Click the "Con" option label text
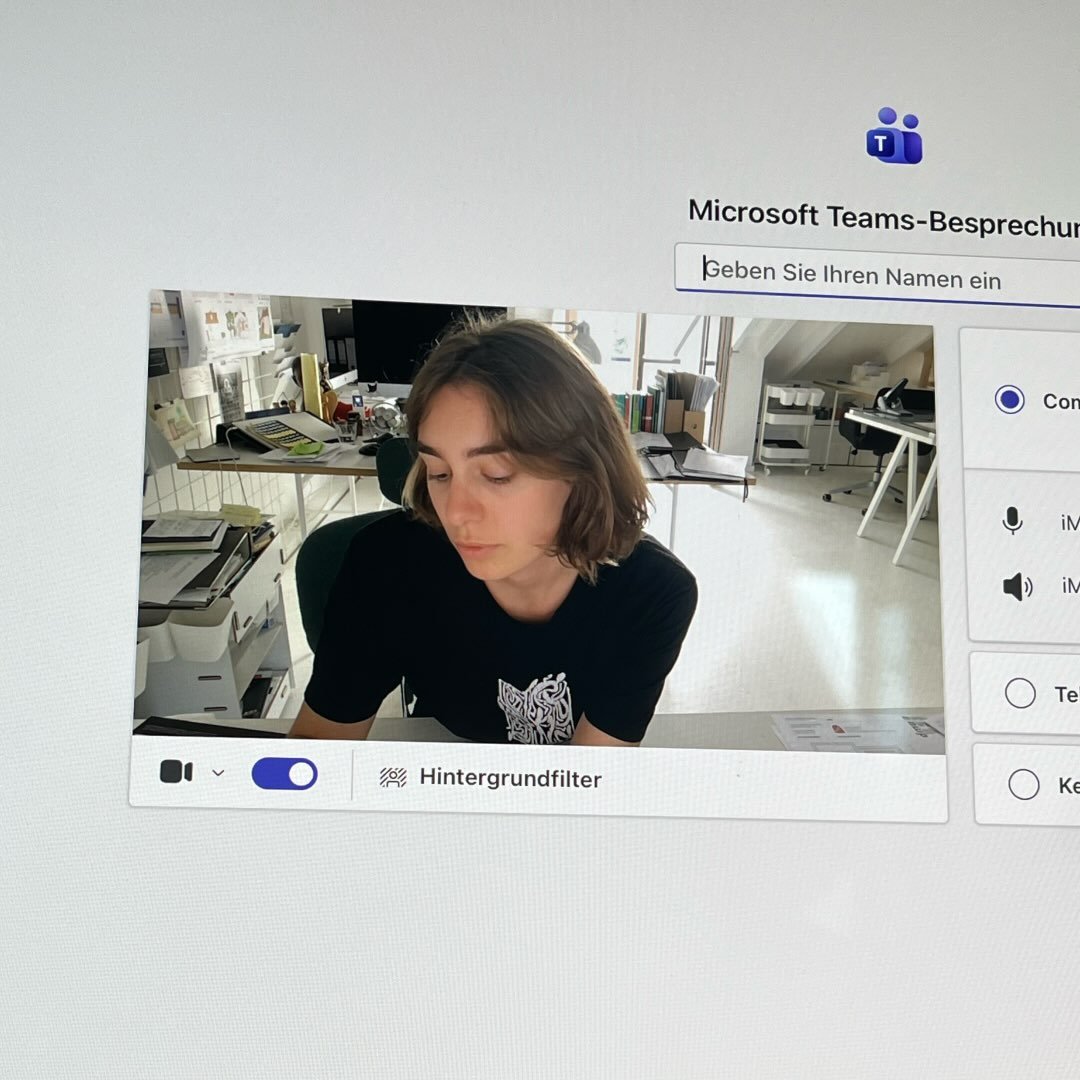This screenshot has width=1080, height=1080. [x=1061, y=402]
